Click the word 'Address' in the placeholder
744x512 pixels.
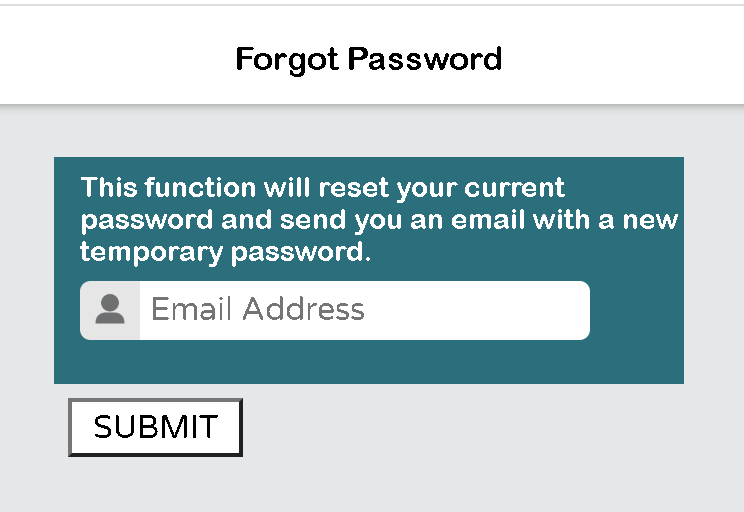[x=304, y=309]
